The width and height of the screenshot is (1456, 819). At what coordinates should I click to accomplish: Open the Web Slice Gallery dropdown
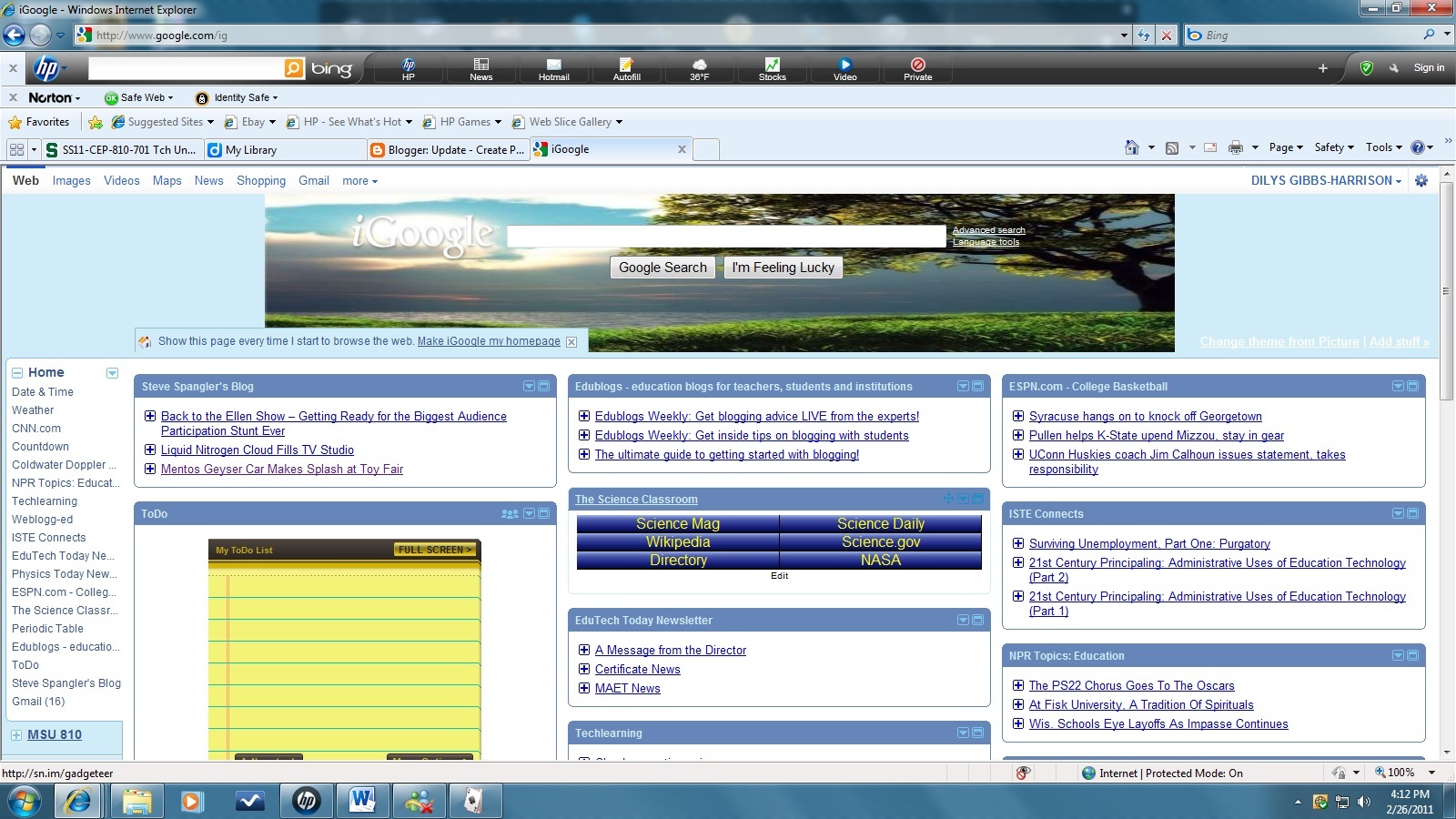[x=567, y=122]
